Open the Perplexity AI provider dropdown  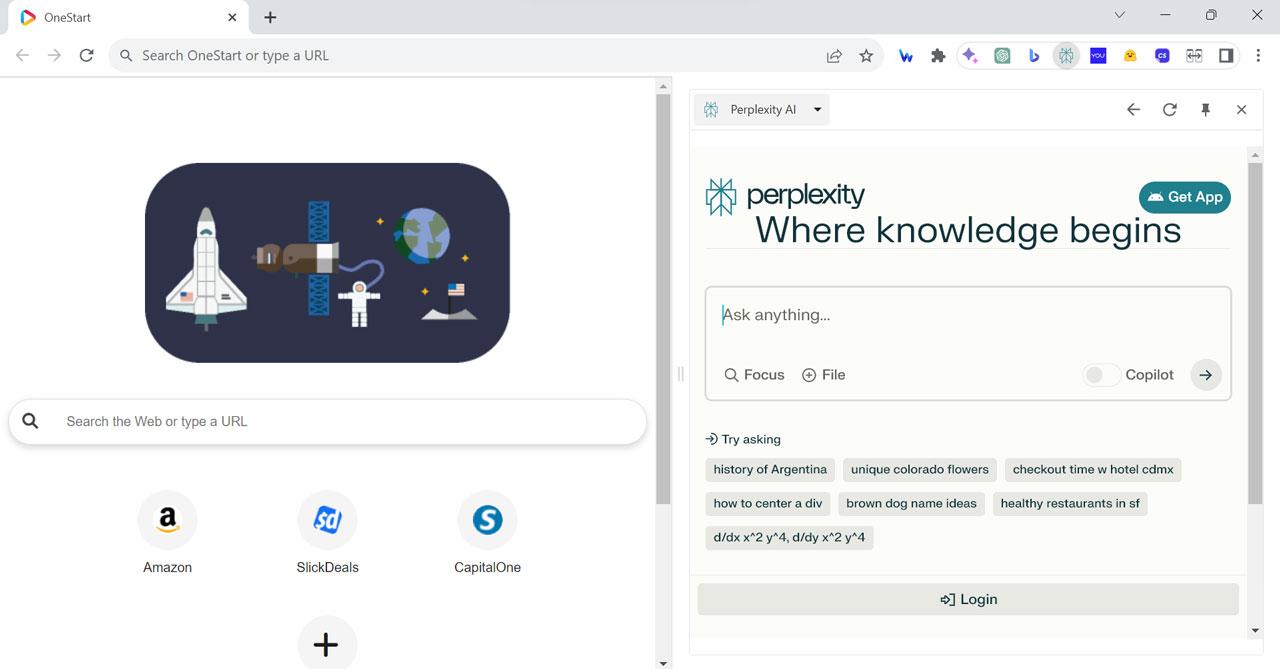coord(816,109)
